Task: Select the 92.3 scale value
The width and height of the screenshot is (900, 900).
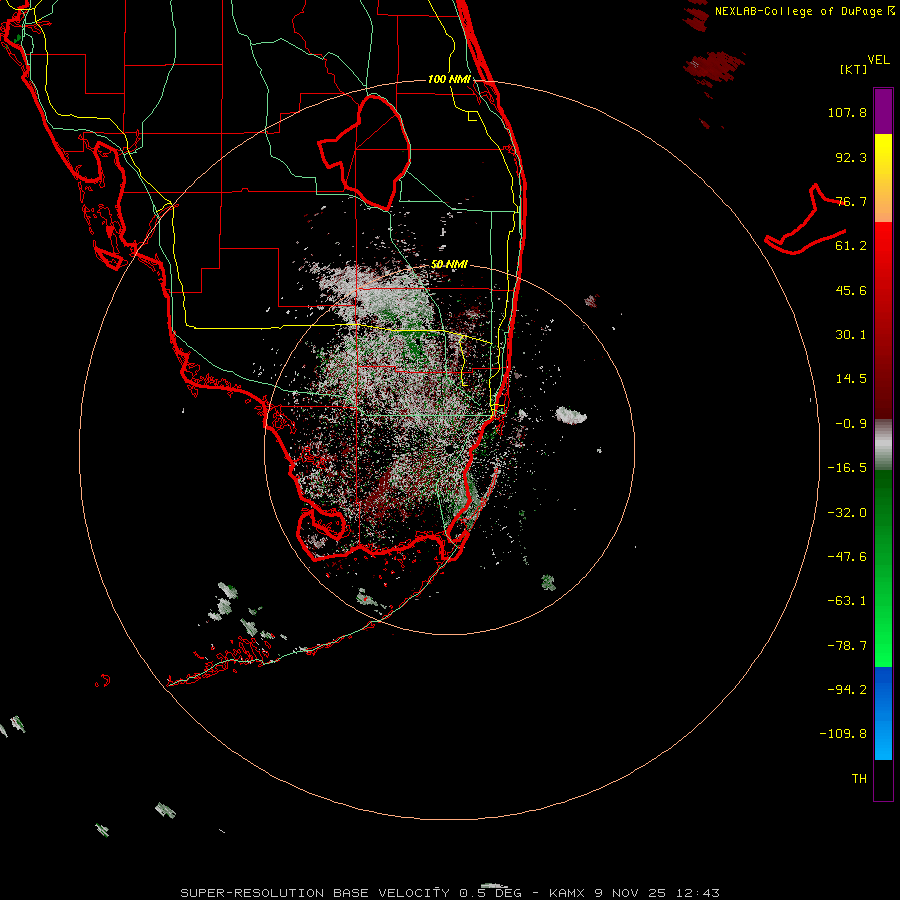Action: tap(851, 157)
